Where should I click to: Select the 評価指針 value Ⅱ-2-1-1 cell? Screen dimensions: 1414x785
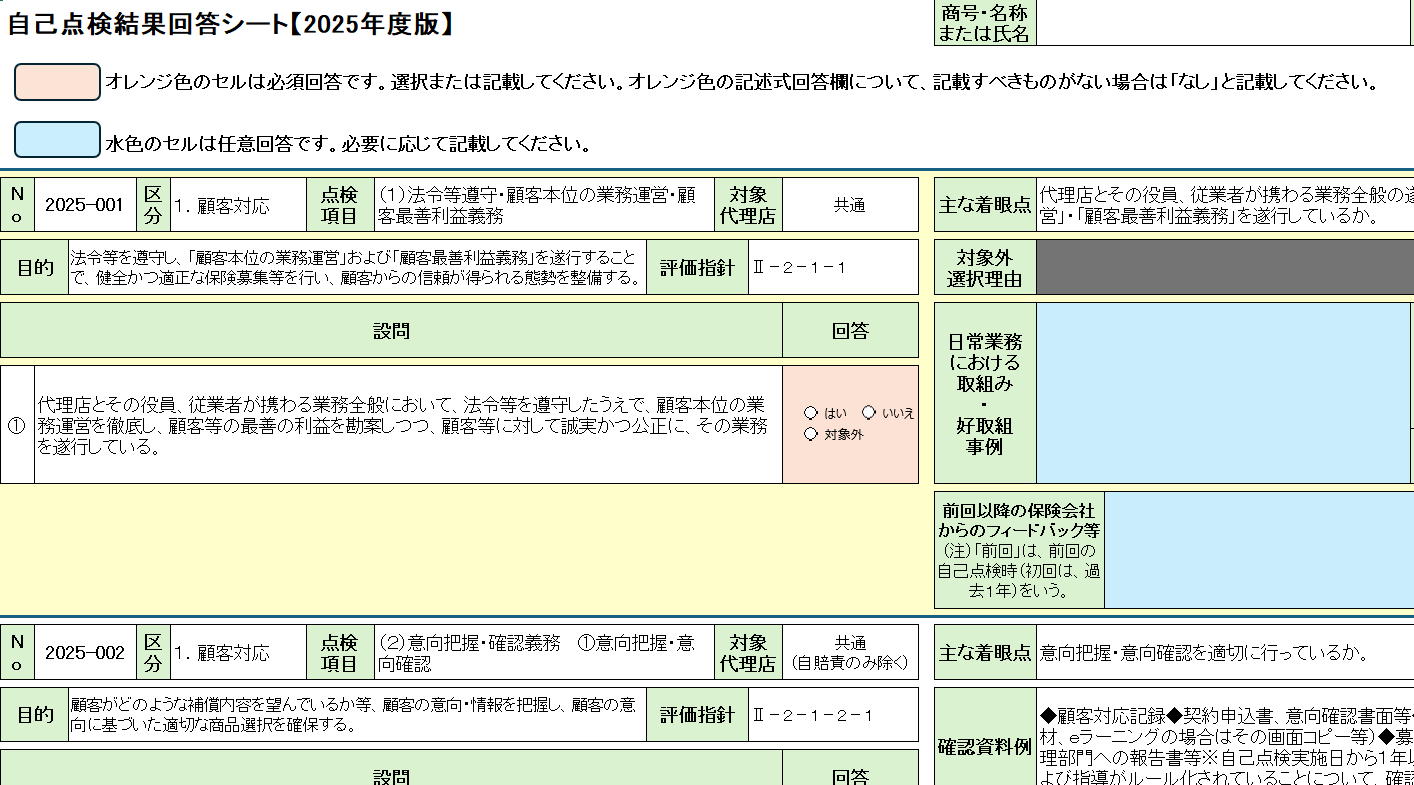click(832, 267)
